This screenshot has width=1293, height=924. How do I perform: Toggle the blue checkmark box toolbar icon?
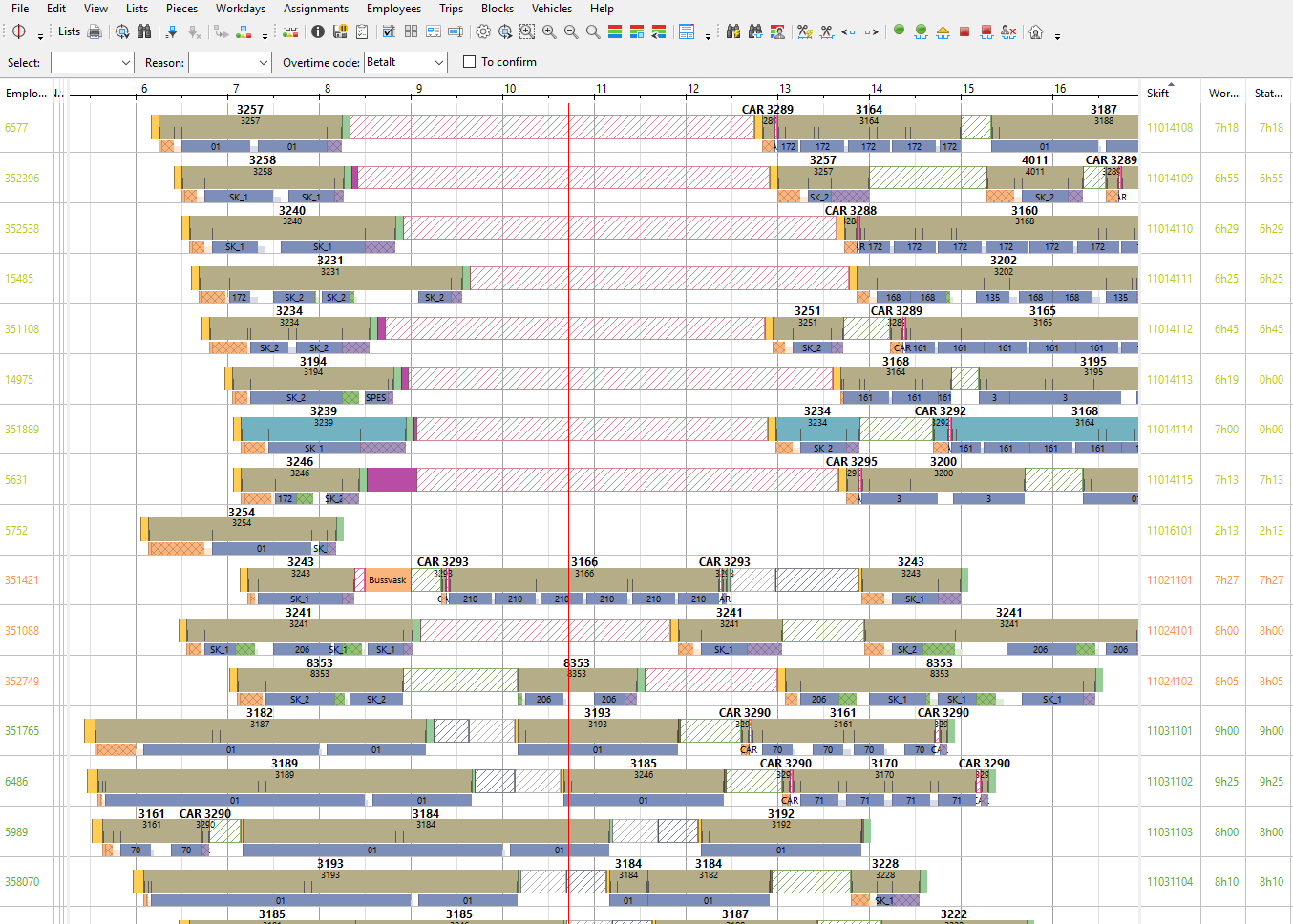(x=389, y=31)
